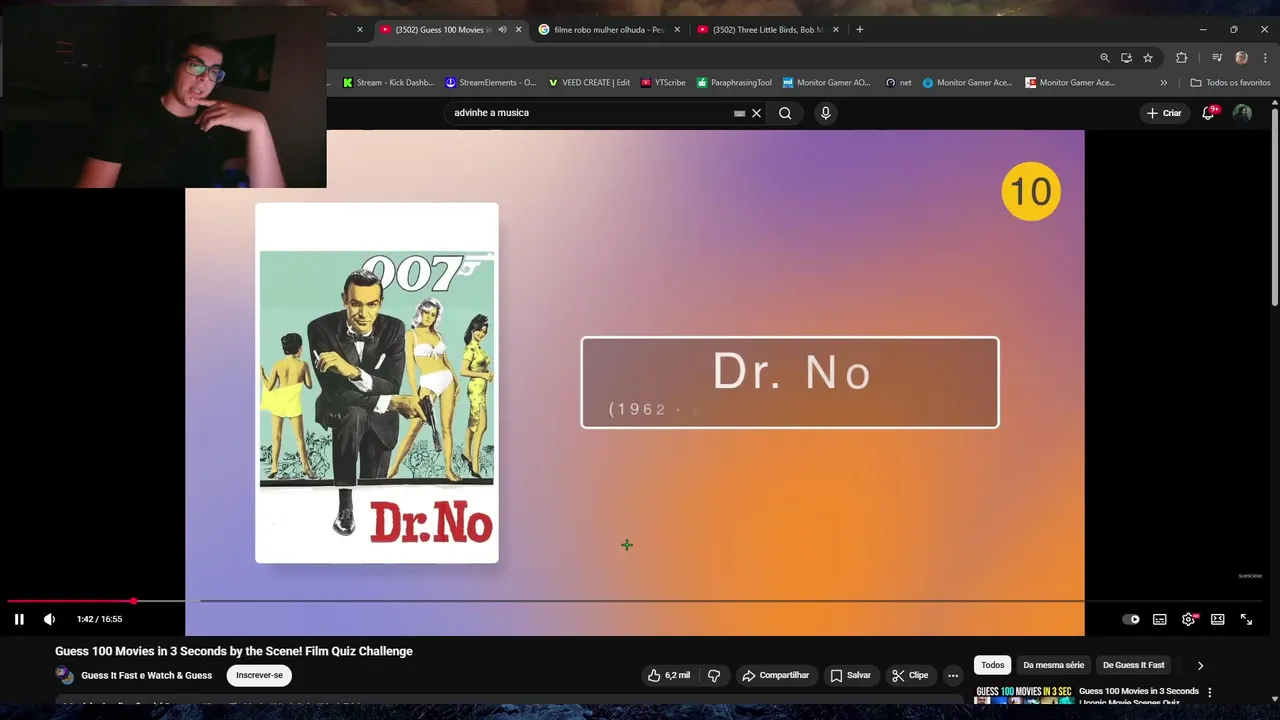Open YouTube notifications bell
The width and height of the screenshot is (1280, 720).
pos(1208,113)
